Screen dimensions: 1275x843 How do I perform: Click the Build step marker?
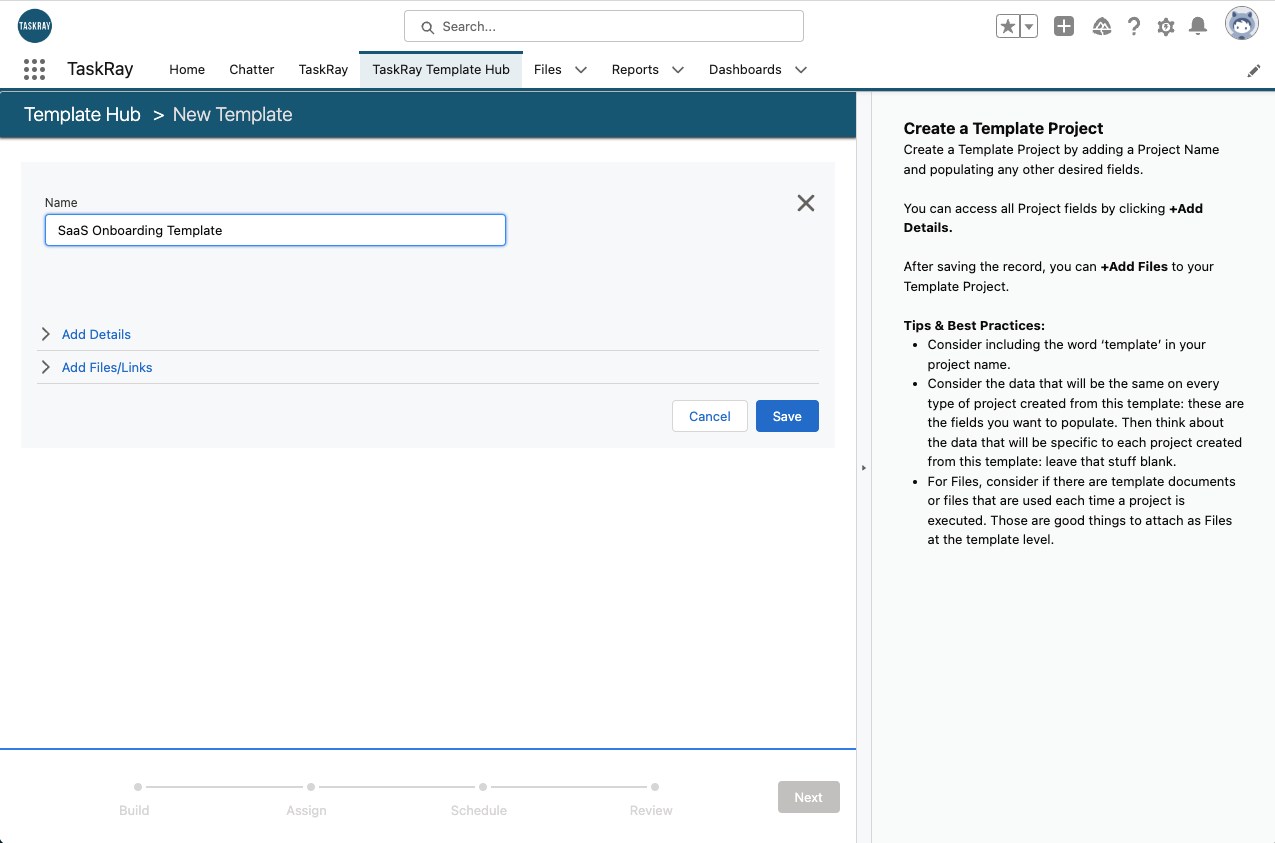138,787
